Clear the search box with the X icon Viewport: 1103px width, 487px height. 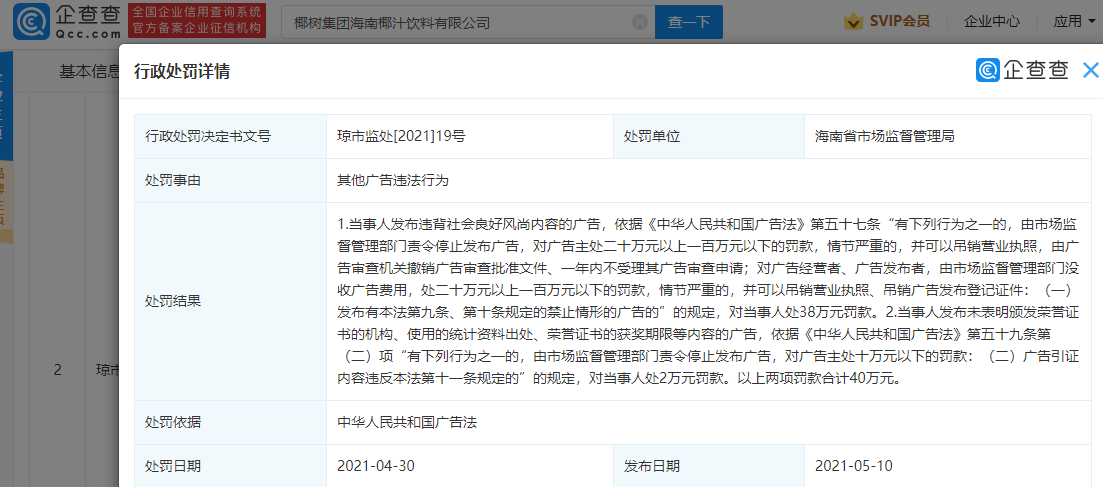[x=639, y=22]
